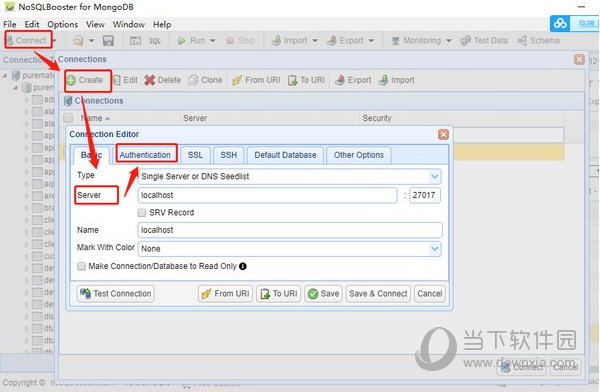Stop the running query
Image resolution: width=600 pixels, height=392 pixels.
click(x=240, y=40)
